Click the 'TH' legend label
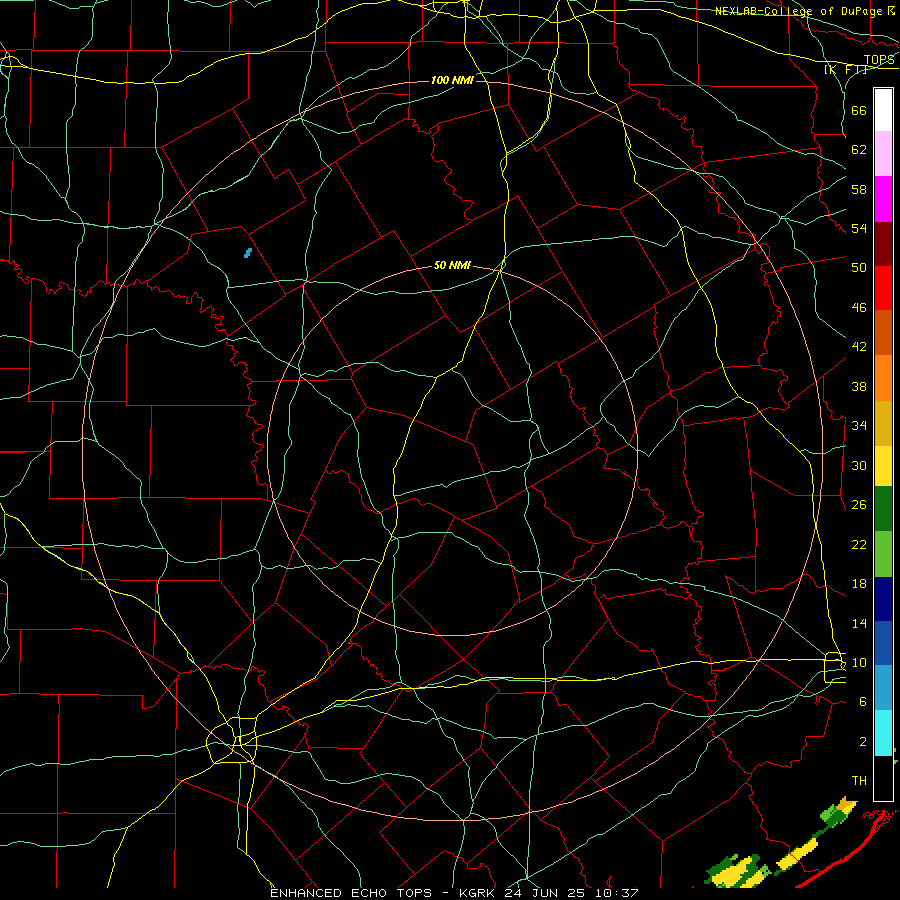 click(x=859, y=781)
